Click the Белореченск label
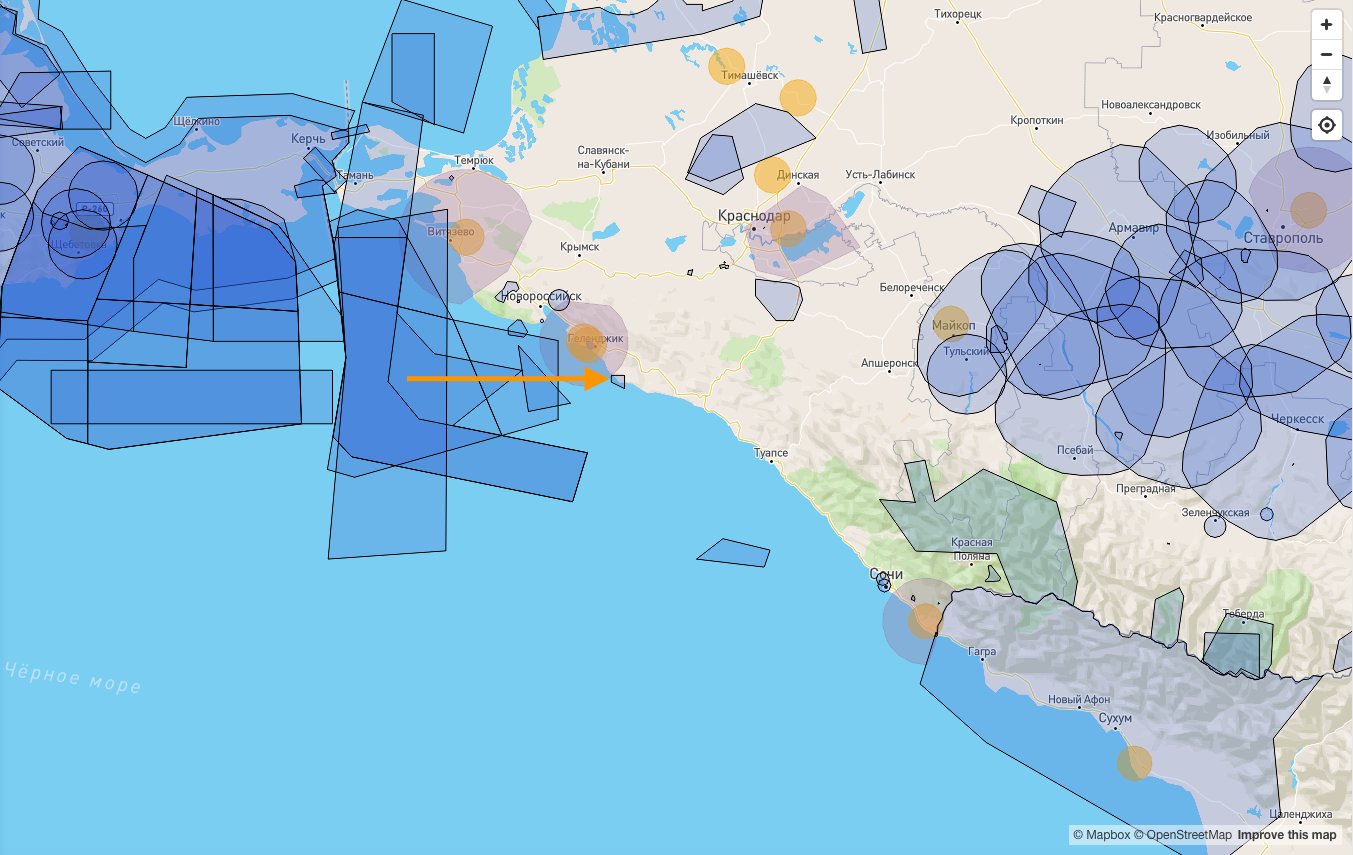 point(911,287)
